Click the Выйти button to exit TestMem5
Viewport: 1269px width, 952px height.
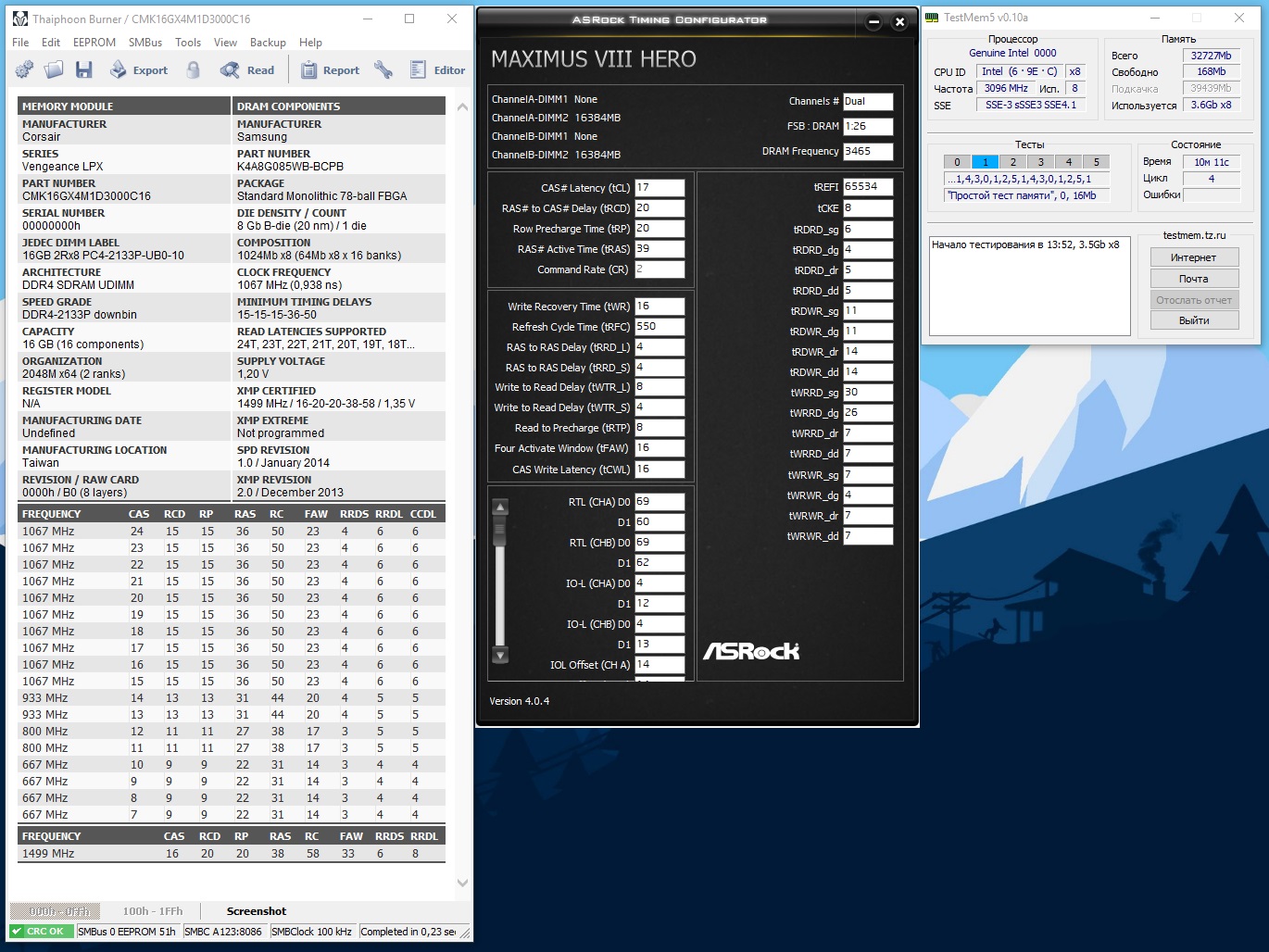[1194, 320]
